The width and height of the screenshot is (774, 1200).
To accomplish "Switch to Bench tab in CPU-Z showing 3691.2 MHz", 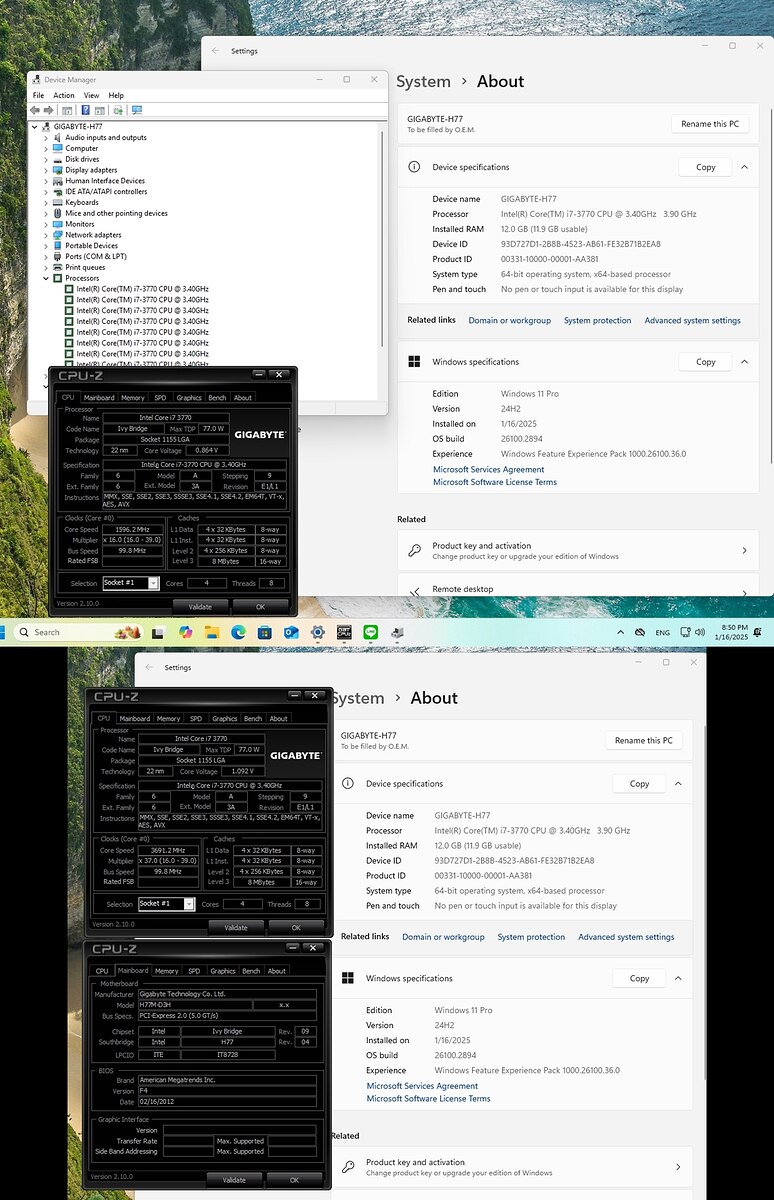I will [253, 719].
